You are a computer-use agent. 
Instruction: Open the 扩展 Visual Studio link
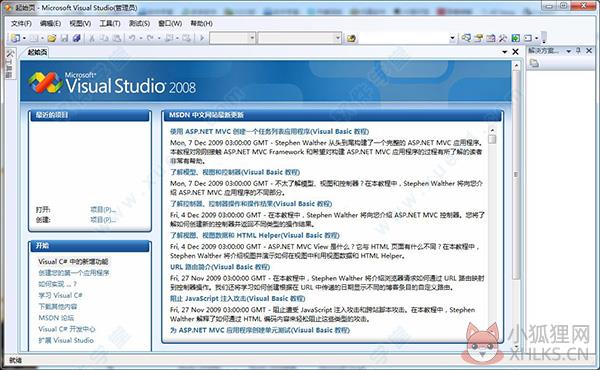(x=66, y=340)
